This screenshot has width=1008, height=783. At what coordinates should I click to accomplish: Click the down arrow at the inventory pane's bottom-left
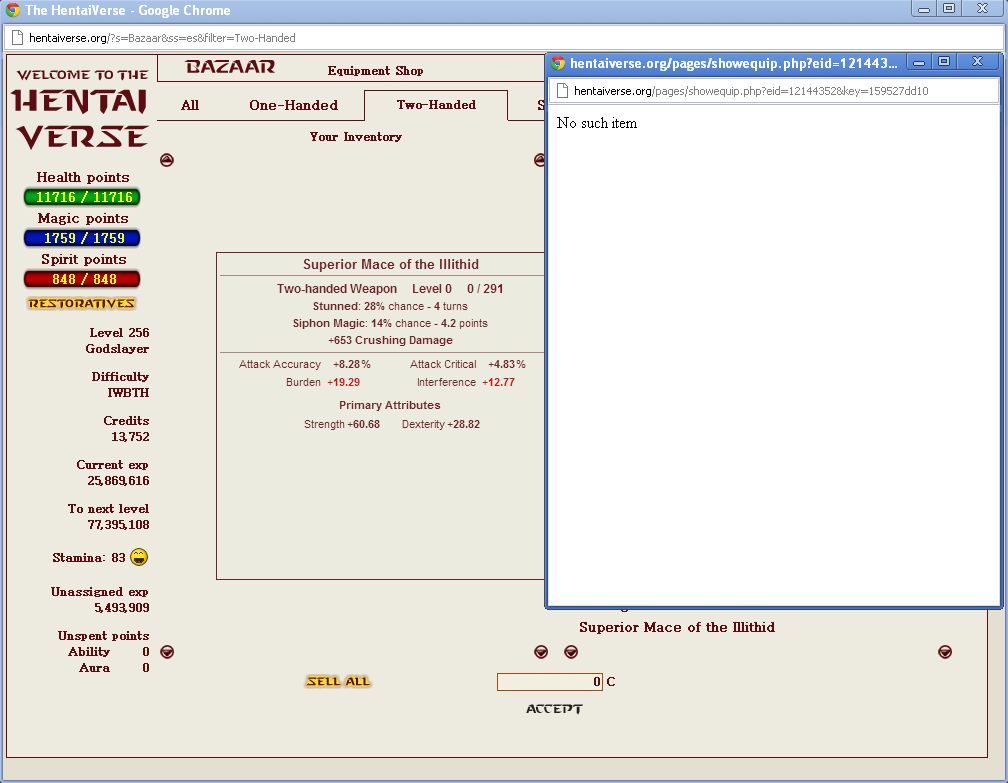pyautogui.click(x=167, y=652)
